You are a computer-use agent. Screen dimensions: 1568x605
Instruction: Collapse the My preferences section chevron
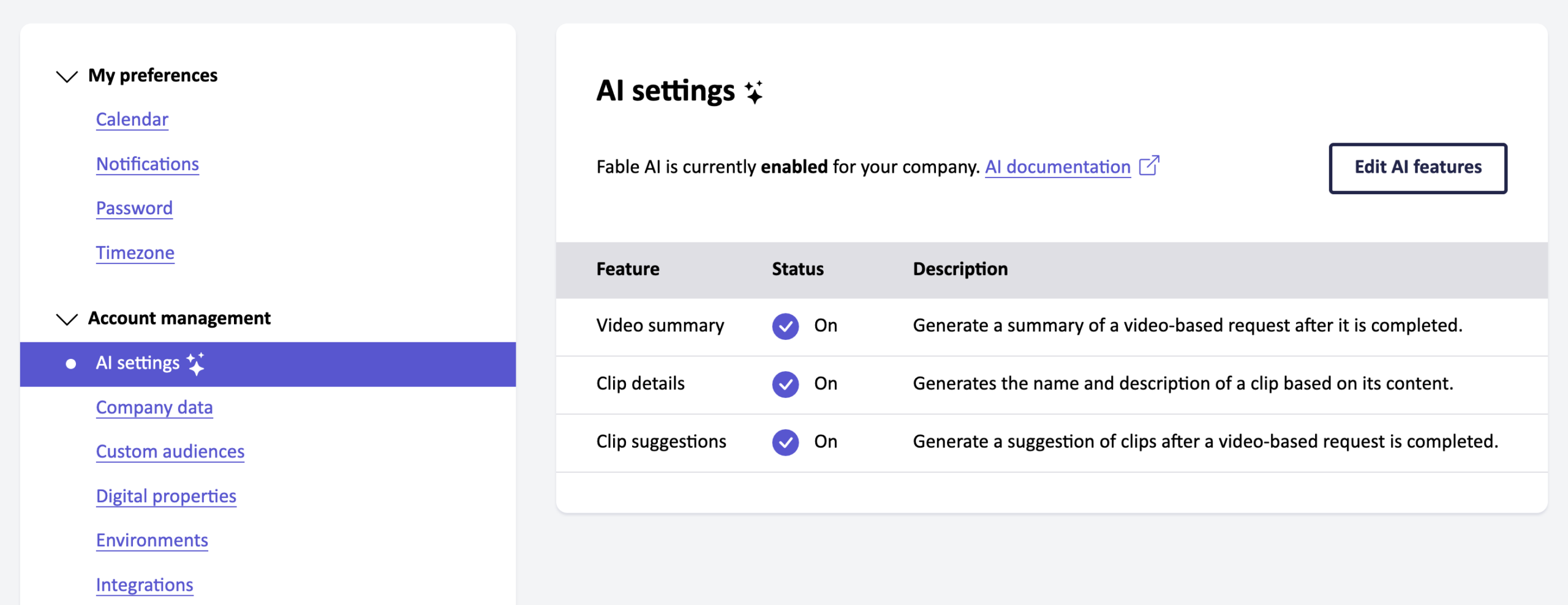coord(67,76)
